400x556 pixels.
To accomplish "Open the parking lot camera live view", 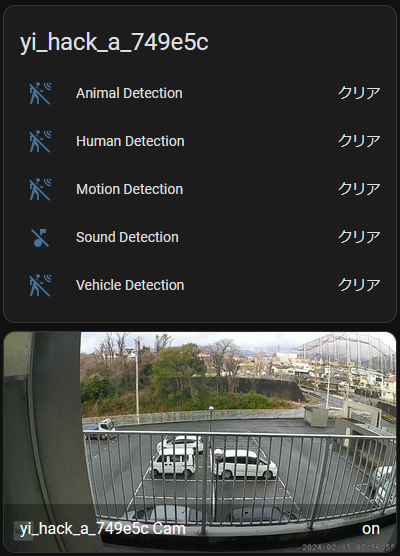I will tap(200, 442).
